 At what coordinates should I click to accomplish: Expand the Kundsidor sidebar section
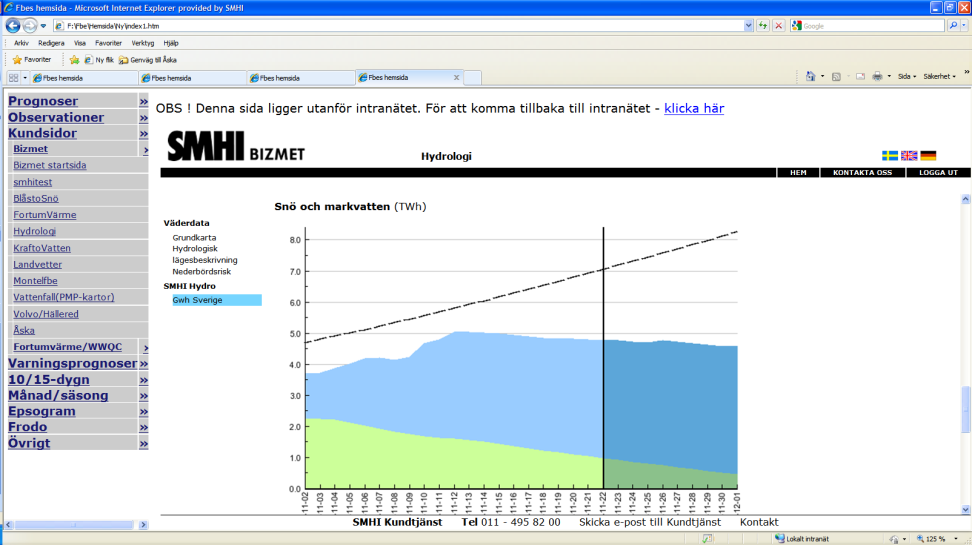coord(144,134)
